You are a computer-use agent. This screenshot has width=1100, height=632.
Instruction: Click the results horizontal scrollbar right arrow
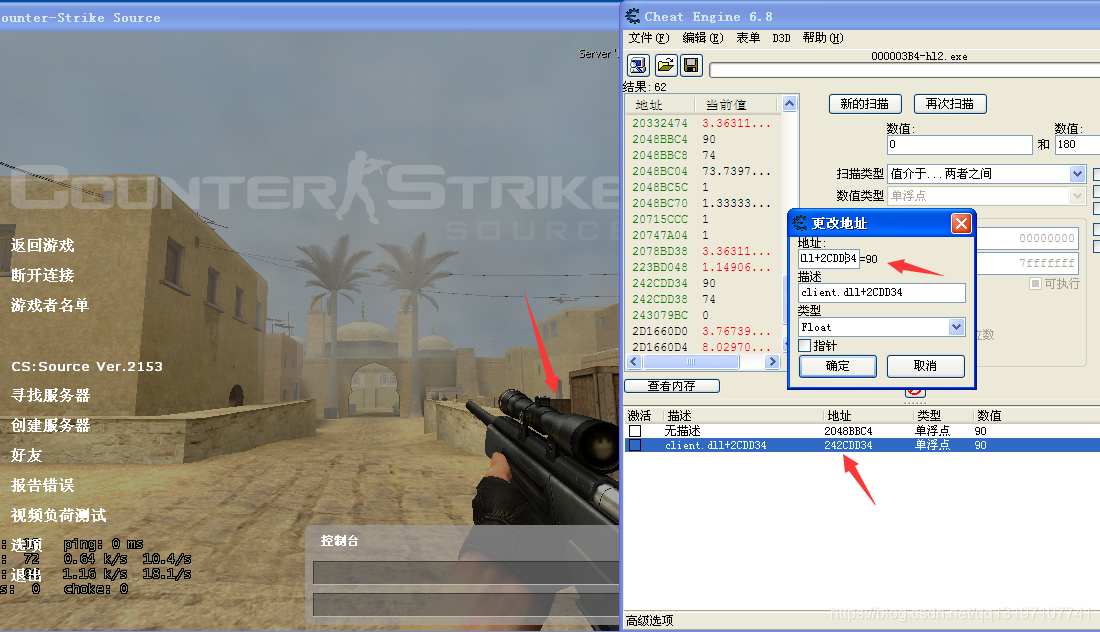772,362
